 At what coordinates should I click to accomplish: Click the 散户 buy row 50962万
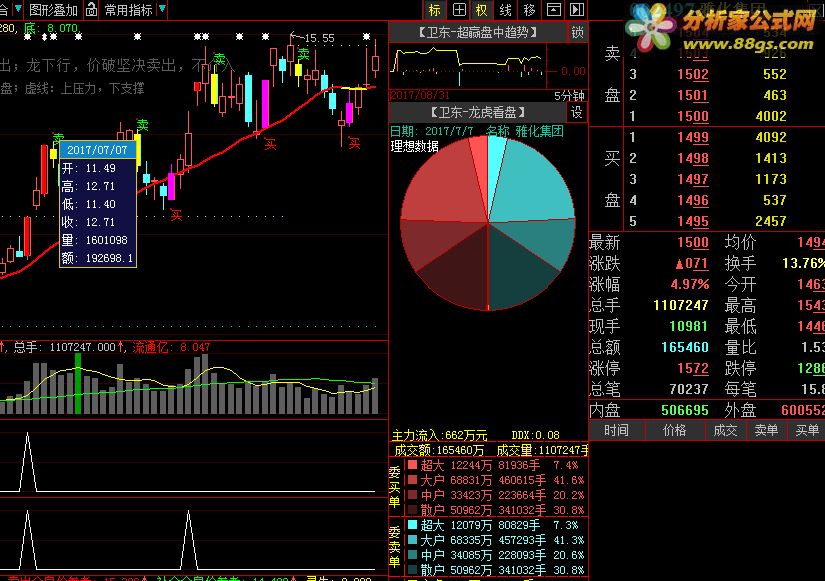pos(496,510)
